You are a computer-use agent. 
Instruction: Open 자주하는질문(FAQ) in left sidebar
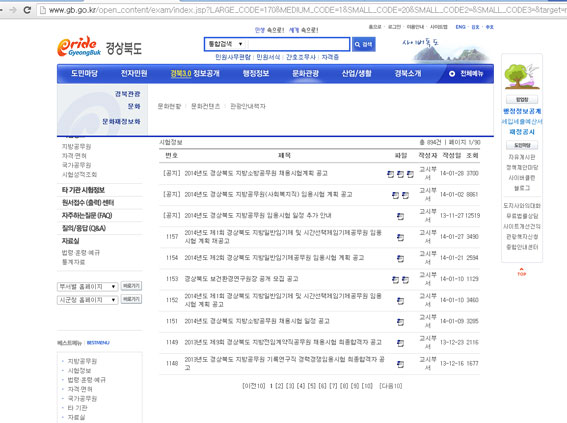pyautogui.click(x=87, y=215)
